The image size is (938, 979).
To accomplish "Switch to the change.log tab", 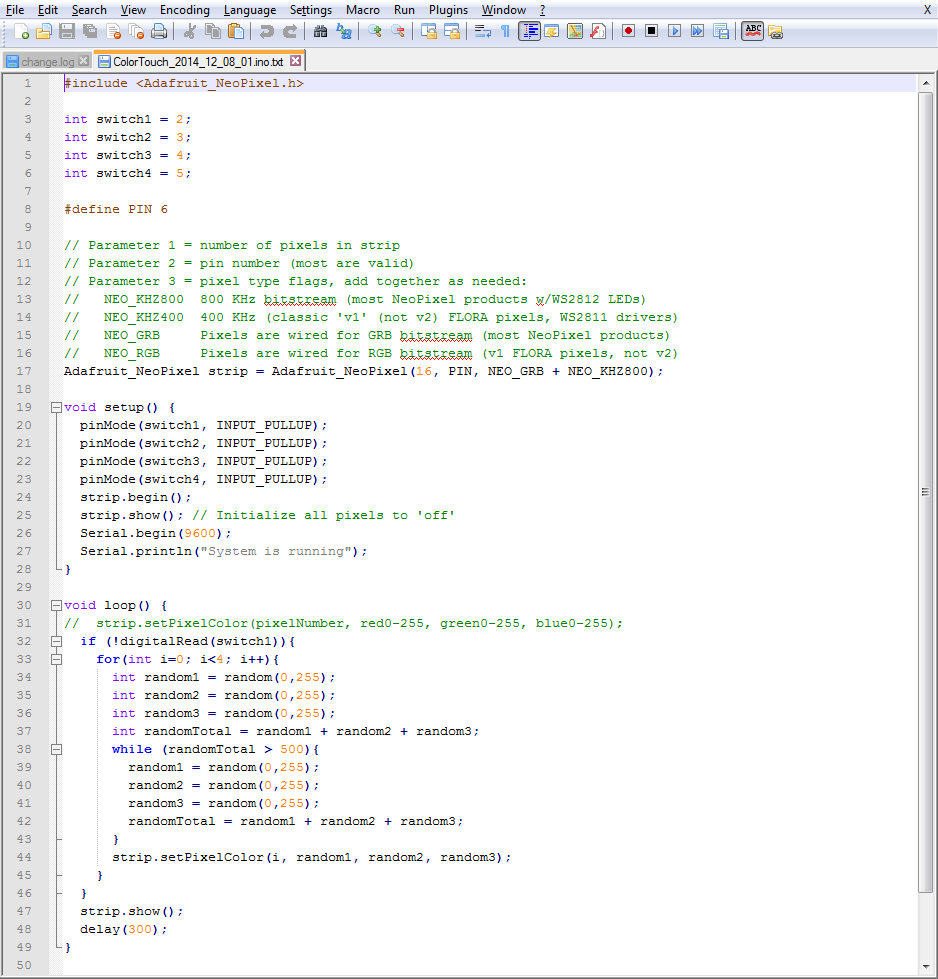I will (47, 62).
